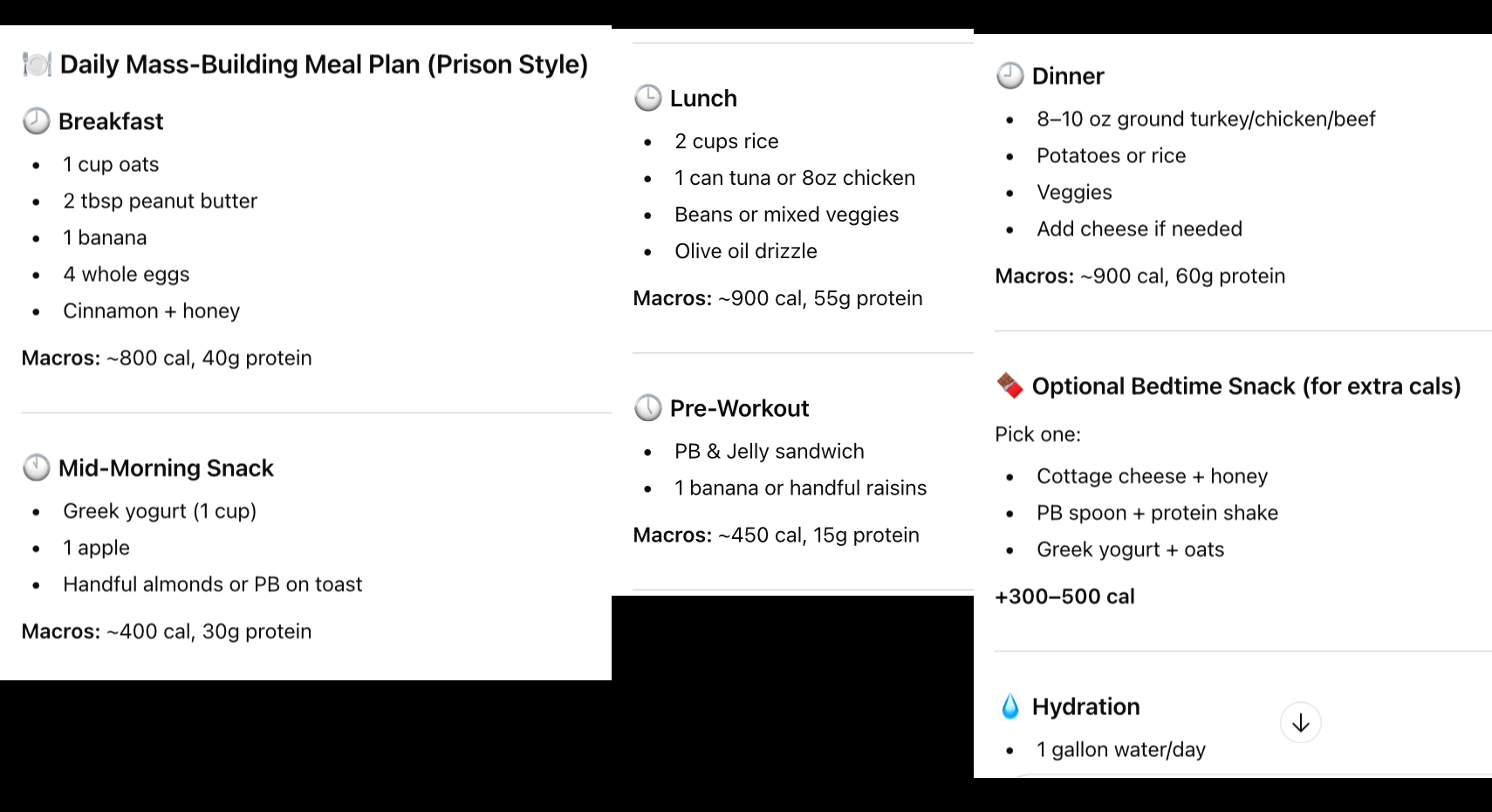Image resolution: width=1492 pixels, height=812 pixels.
Task: Click the clock icon next to Breakfast
Action: [x=36, y=121]
